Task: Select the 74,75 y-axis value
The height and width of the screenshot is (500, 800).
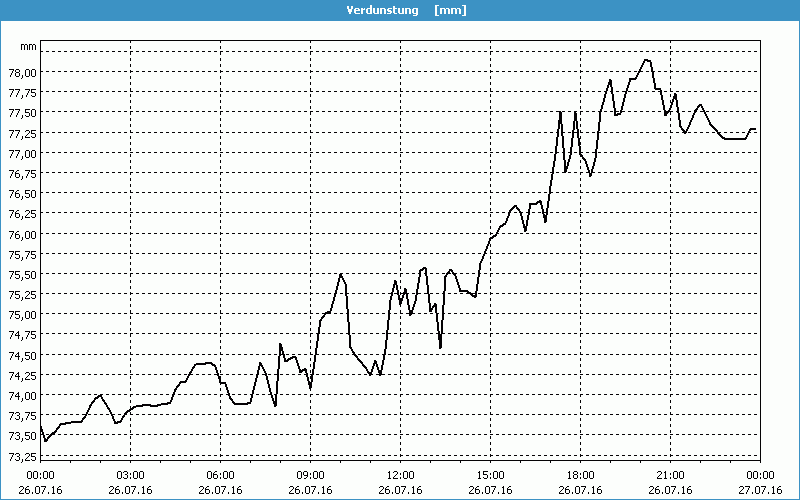Action: (x=23, y=335)
